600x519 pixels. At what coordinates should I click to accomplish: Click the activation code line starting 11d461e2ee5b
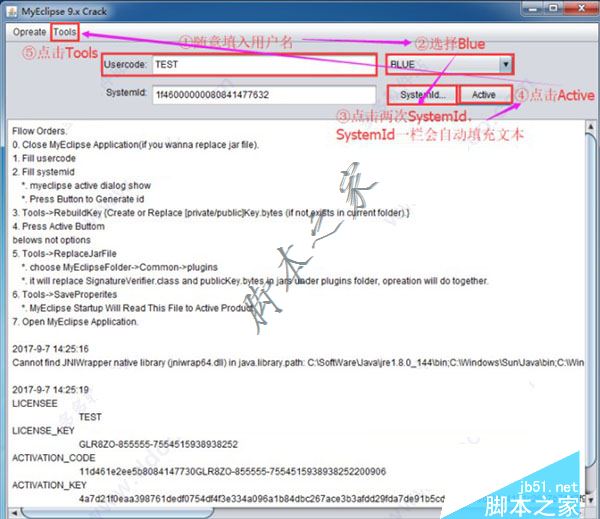click(232, 472)
